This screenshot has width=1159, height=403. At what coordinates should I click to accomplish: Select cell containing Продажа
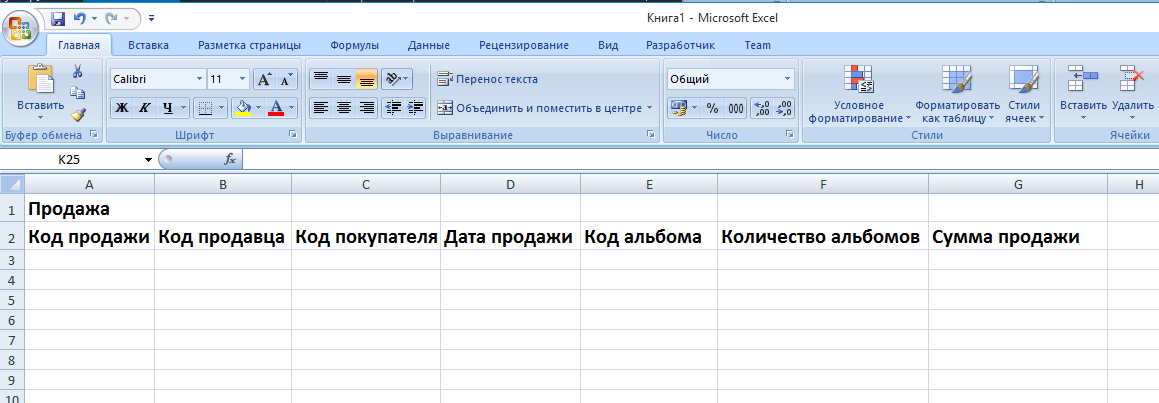pos(89,209)
